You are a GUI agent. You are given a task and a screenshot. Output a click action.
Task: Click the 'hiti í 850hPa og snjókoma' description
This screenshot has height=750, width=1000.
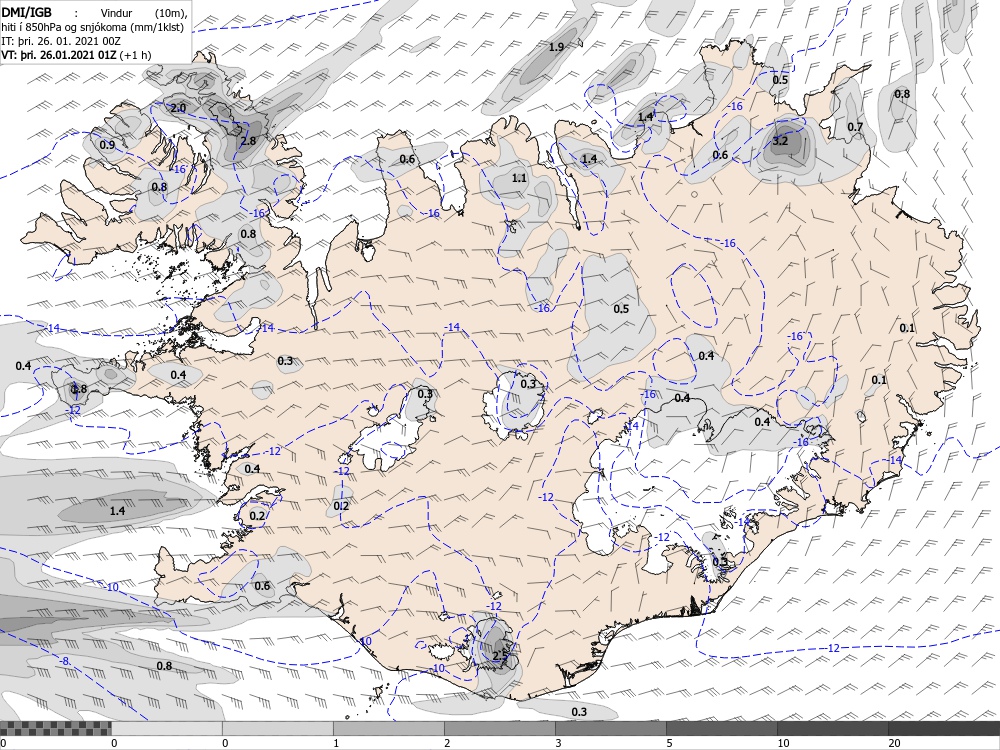point(92,28)
